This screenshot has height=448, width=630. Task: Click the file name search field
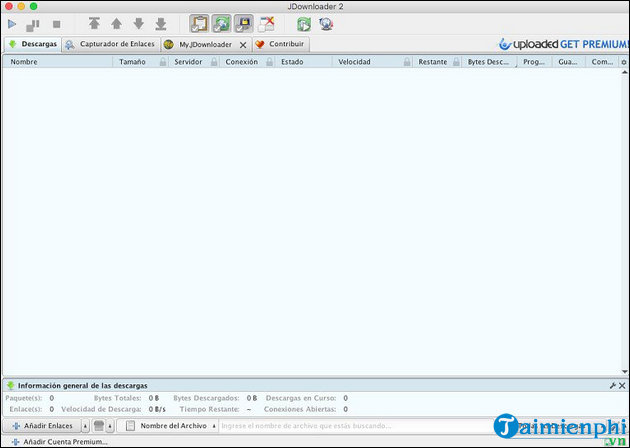(x=355, y=426)
